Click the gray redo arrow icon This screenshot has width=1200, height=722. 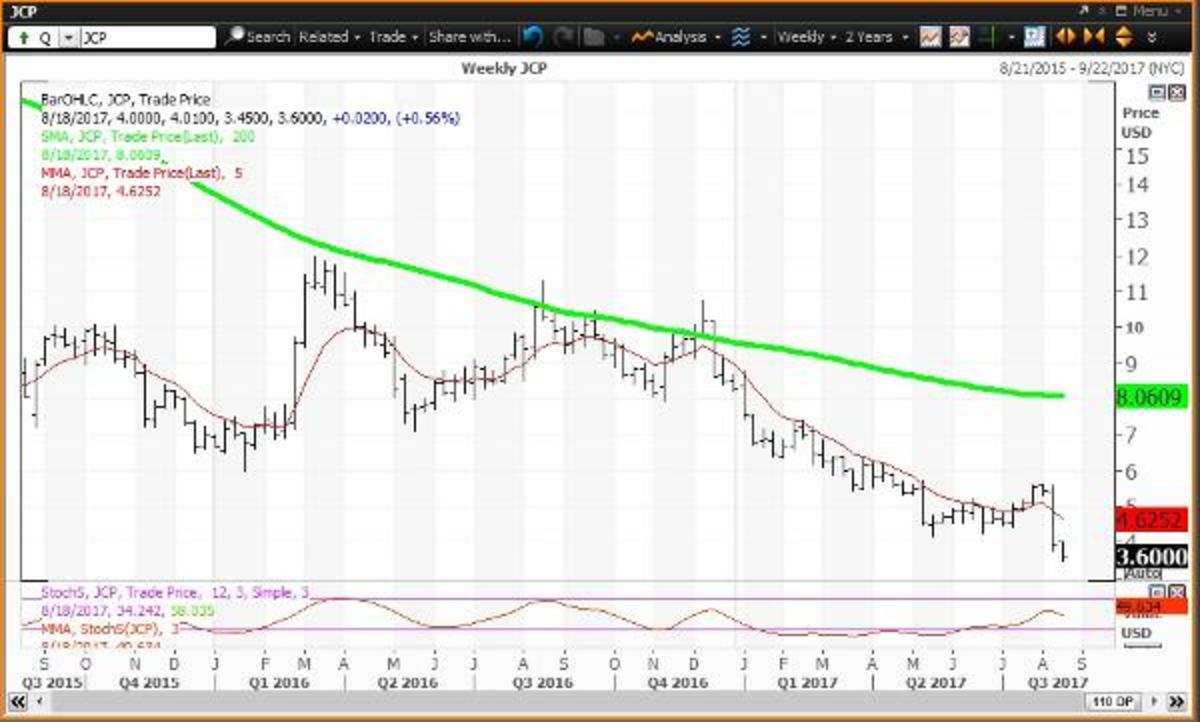click(x=563, y=37)
